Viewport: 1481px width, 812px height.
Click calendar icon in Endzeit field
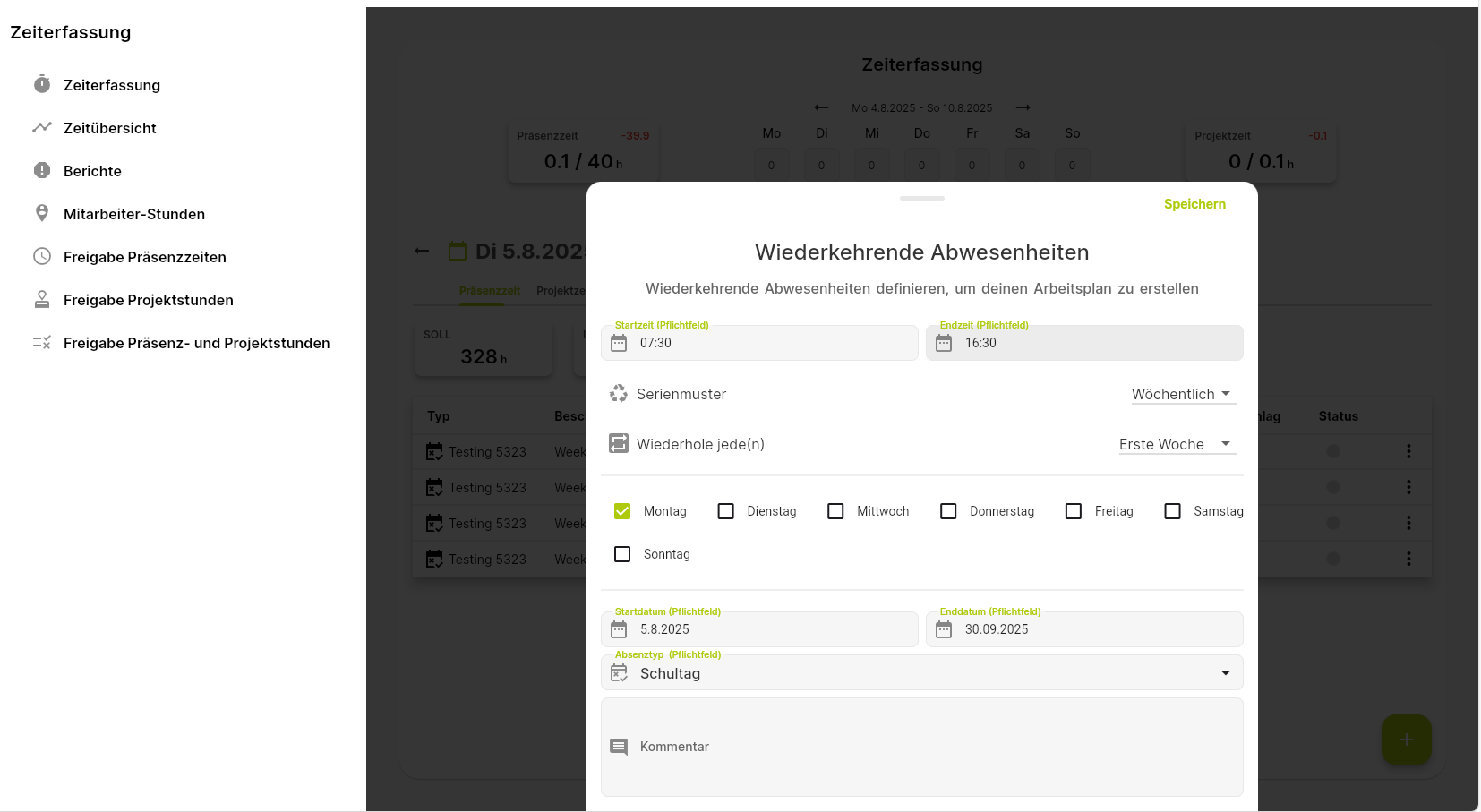coord(944,343)
